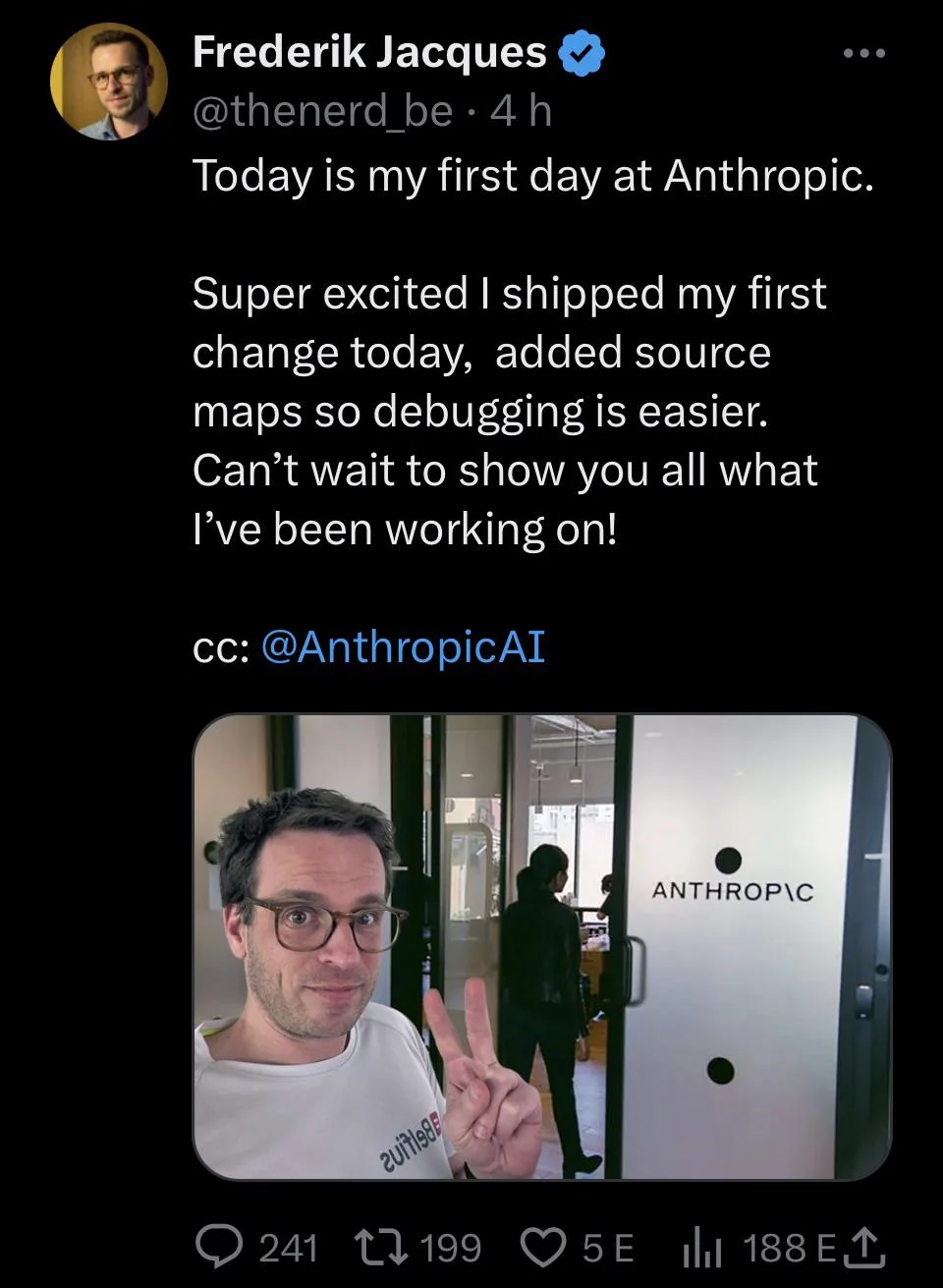Click the tweet text about source maps

pos(510,411)
